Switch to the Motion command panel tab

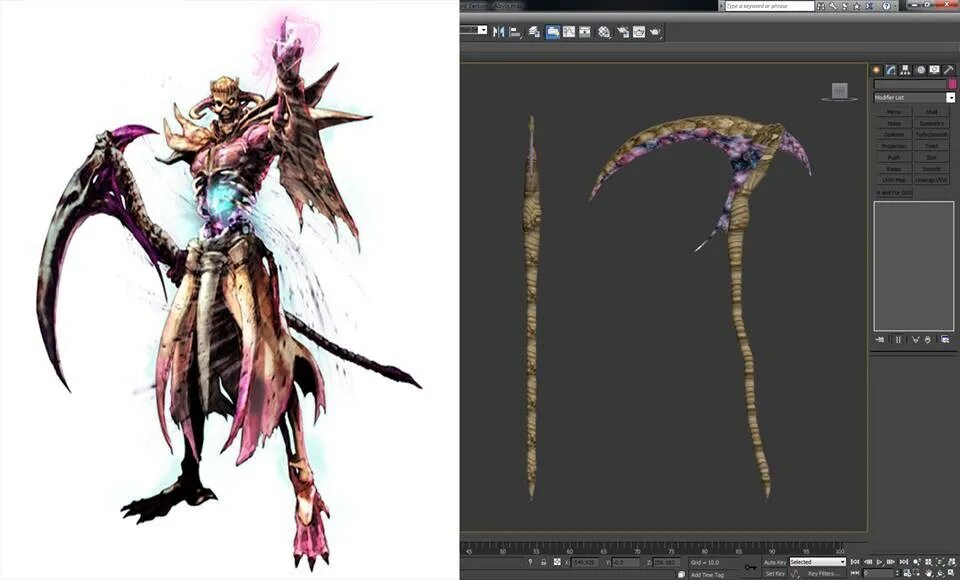921,70
